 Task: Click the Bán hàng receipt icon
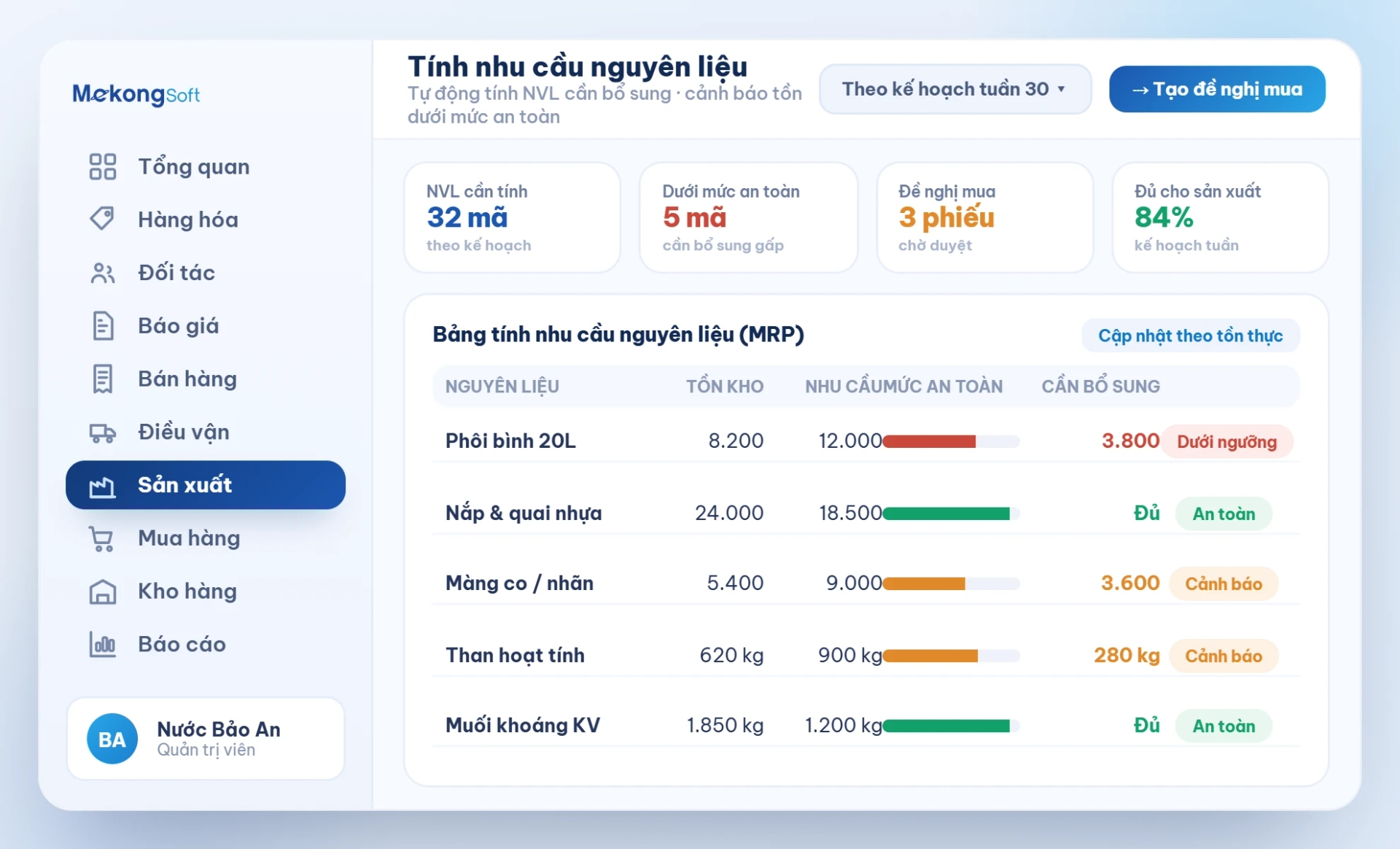(x=102, y=379)
